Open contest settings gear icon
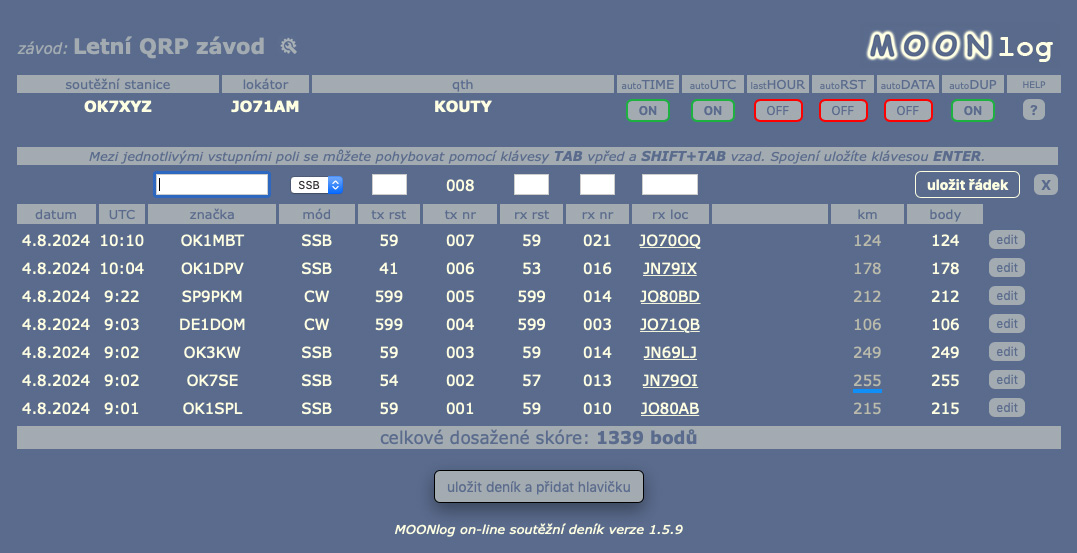 pyautogui.click(x=288, y=46)
